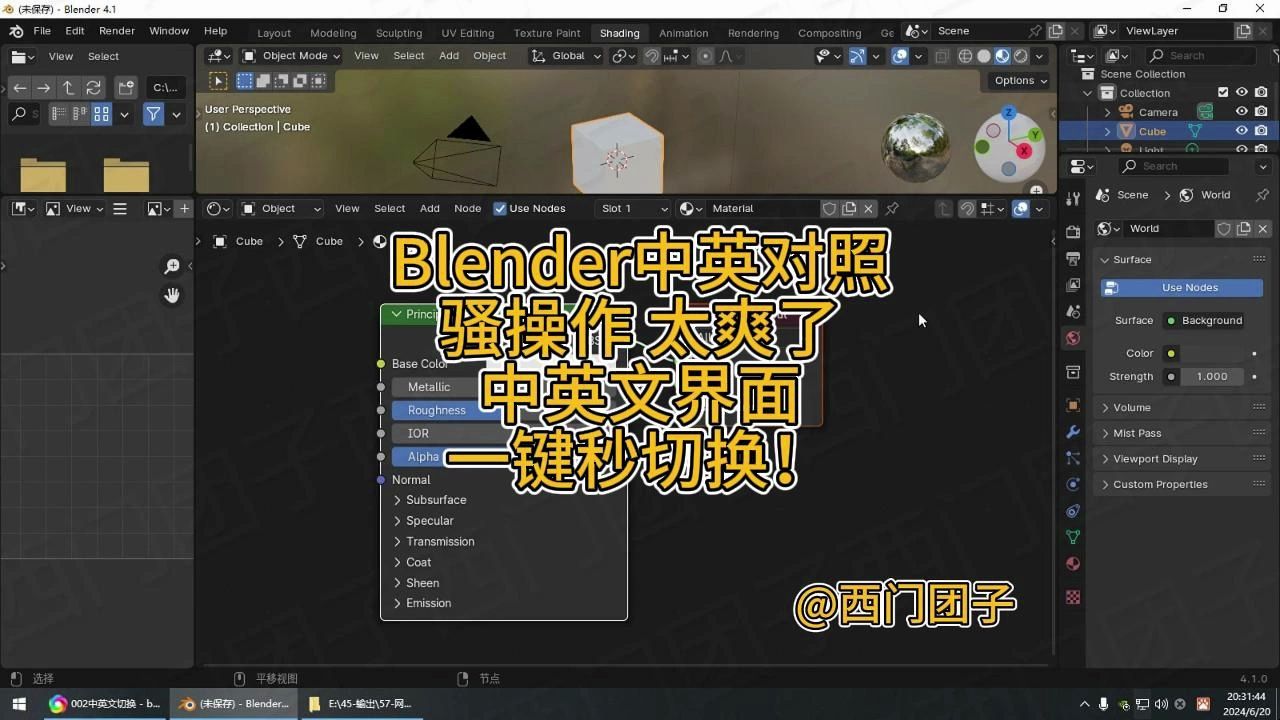Viewport: 1280px width, 720px height.
Task: Expand the Volume panel
Action: 1182,407
